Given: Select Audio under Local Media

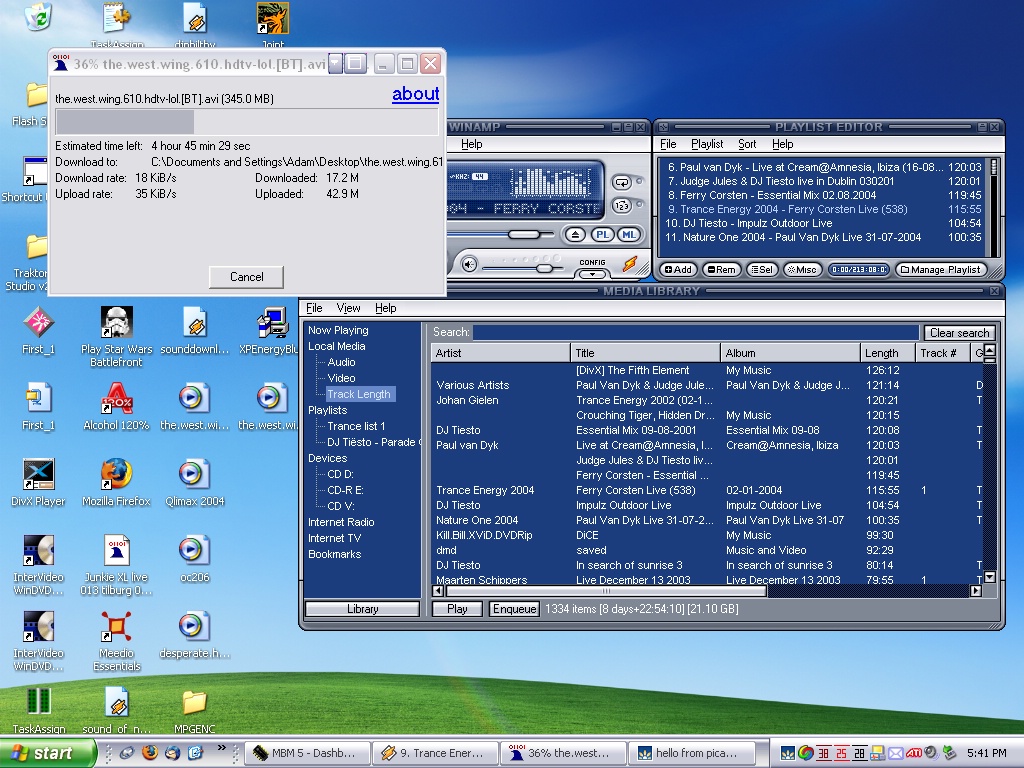Looking at the screenshot, I should [342, 362].
